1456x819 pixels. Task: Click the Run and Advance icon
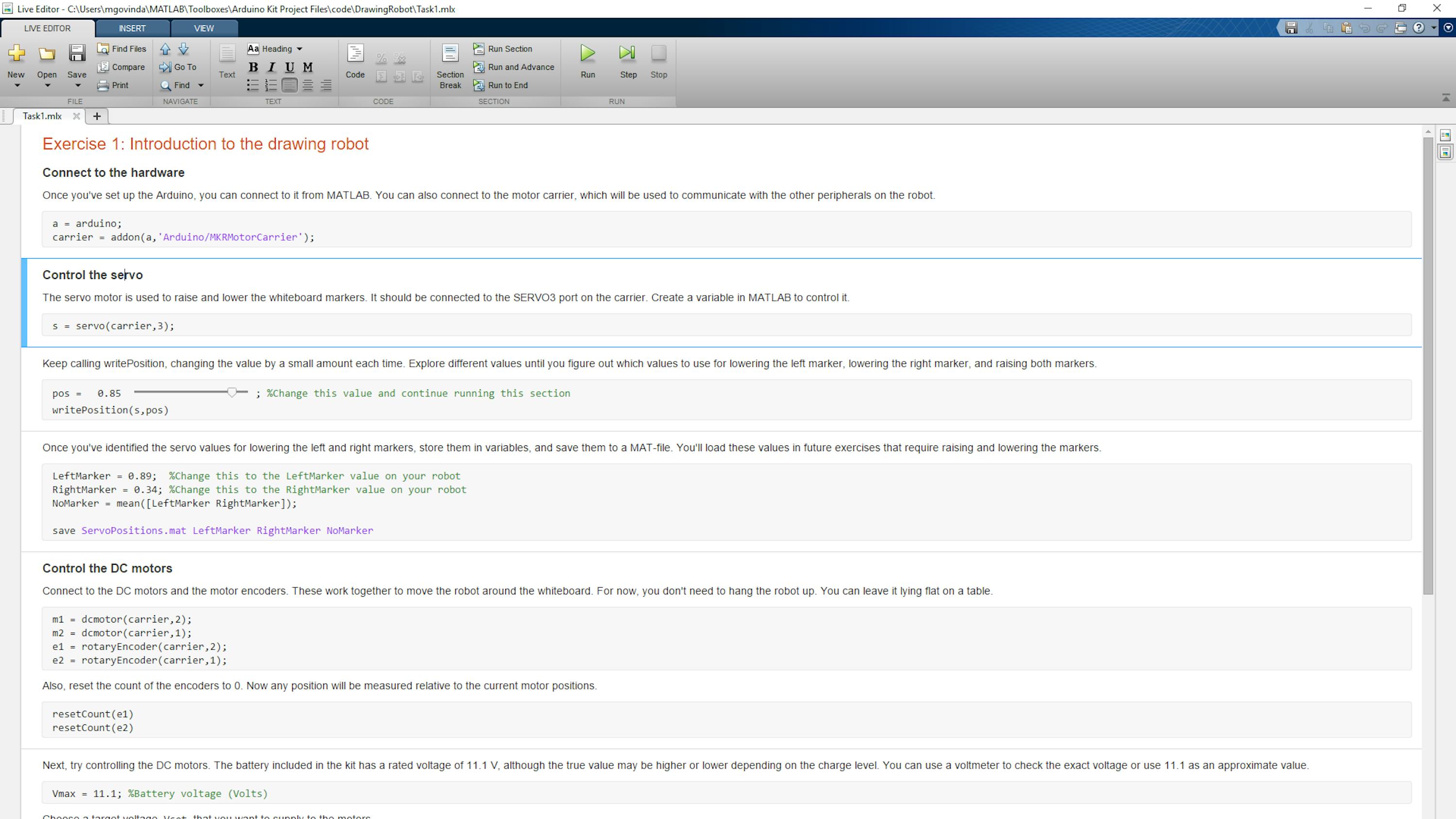click(x=479, y=67)
